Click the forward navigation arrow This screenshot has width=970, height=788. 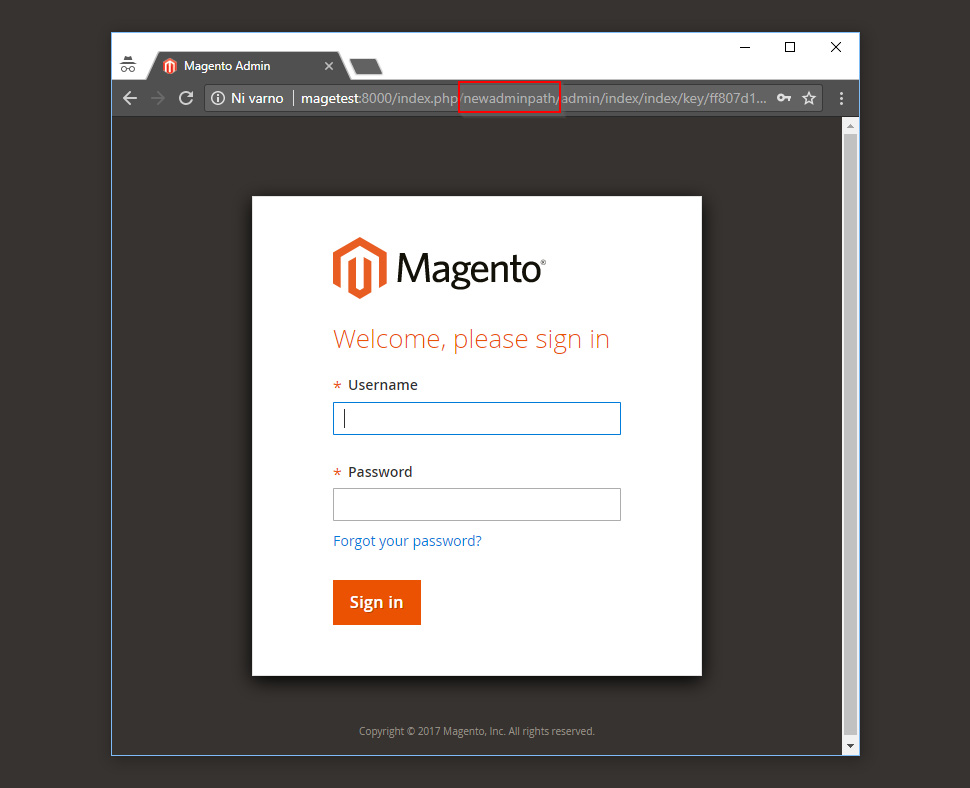click(158, 98)
